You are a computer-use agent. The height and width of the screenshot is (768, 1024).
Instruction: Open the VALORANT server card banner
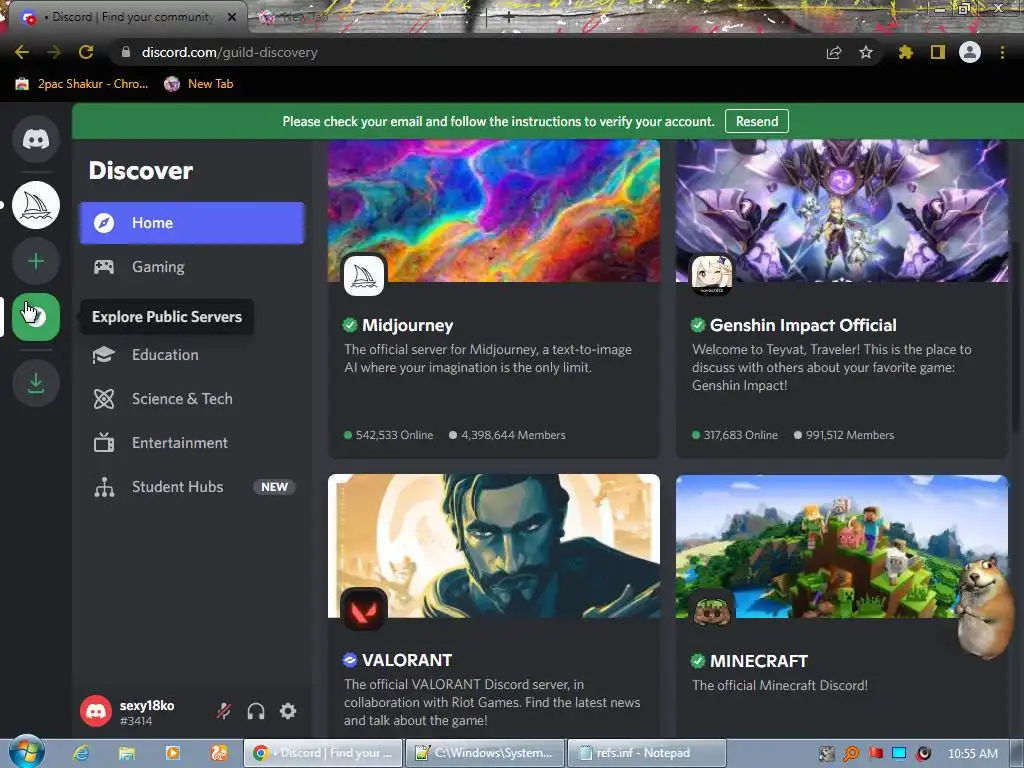[x=494, y=546]
